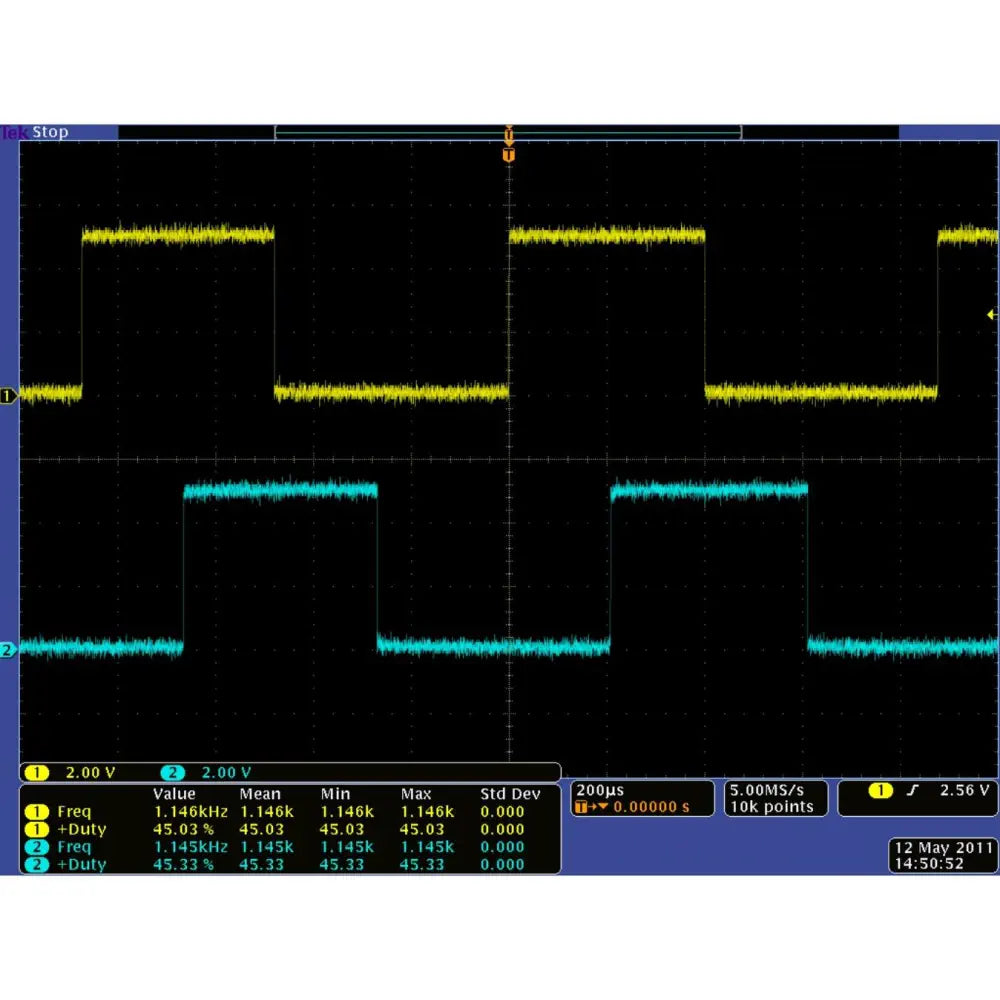
Task: Click the channel 2 Freq value 1.145kHz
Action: [x=190, y=847]
